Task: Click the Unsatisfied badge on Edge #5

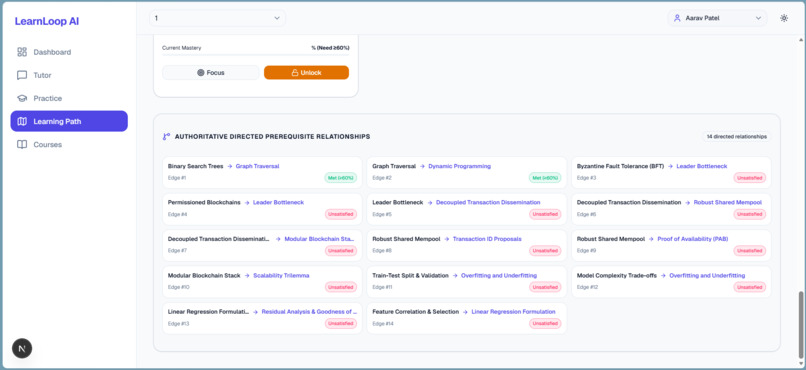Action: [x=545, y=214]
